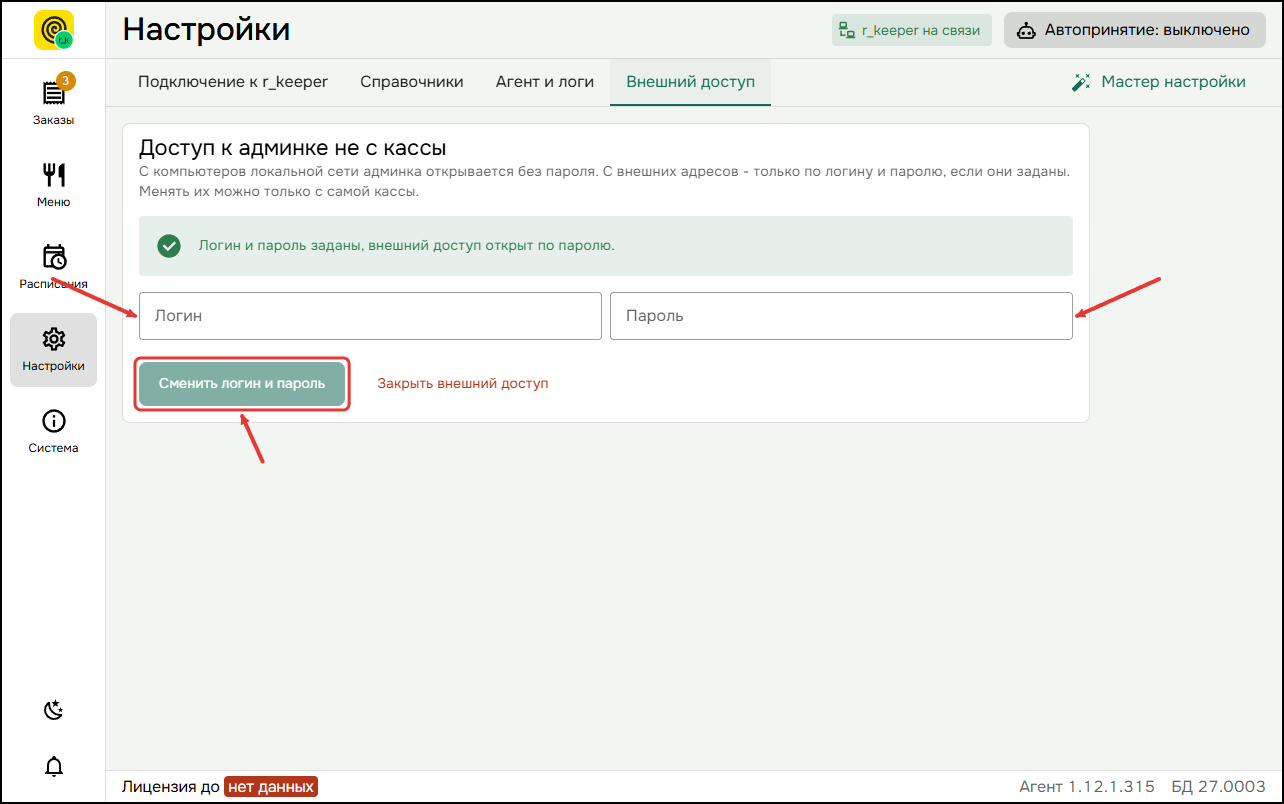The height and width of the screenshot is (804, 1284).
Task: Switch to 'Справочники' tab
Action: (412, 82)
